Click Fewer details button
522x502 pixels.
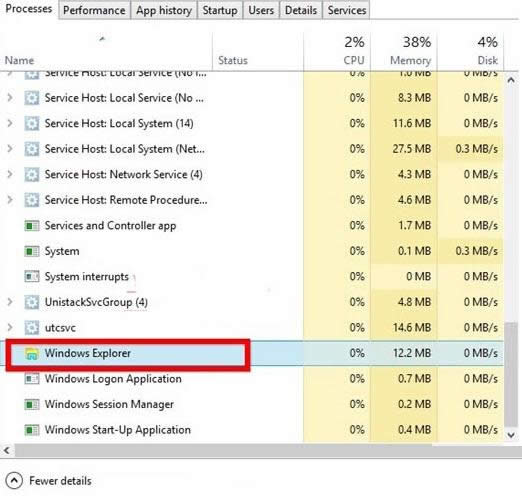pyautogui.click(x=49, y=481)
